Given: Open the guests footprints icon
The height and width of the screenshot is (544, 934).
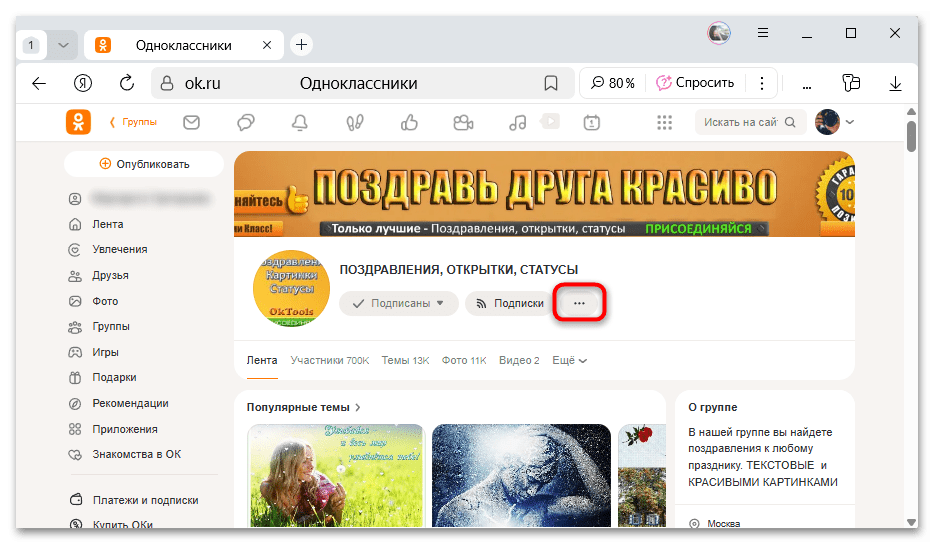Looking at the screenshot, I should pos(355,123).
